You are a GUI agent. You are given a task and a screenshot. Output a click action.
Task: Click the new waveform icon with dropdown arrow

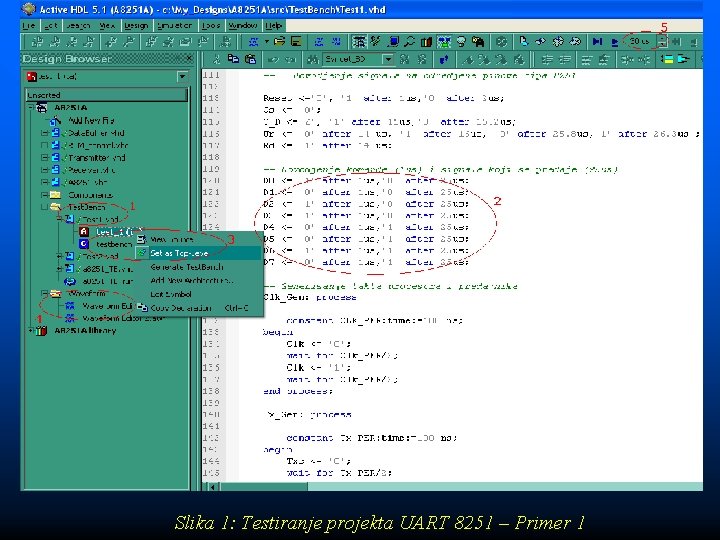click(x=253, y=42)
